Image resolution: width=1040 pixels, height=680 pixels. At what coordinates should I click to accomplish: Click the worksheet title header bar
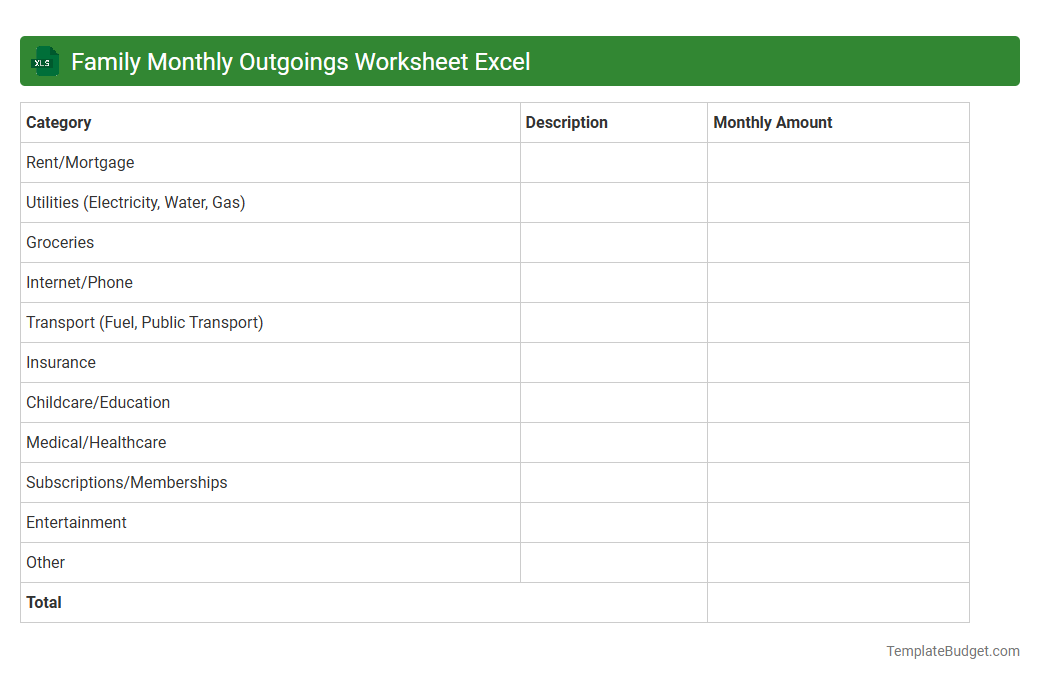(520, 61)
